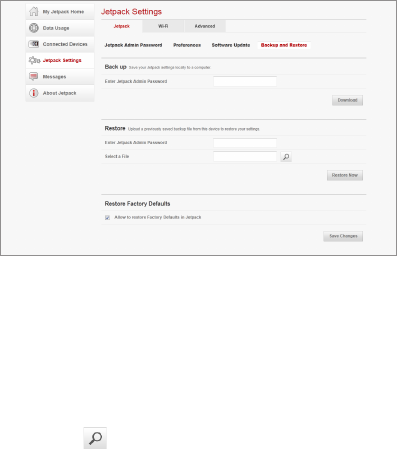Viewport: 397px width, 449px height.
Task: Click the Restore Now button
Action: point(345,175)
